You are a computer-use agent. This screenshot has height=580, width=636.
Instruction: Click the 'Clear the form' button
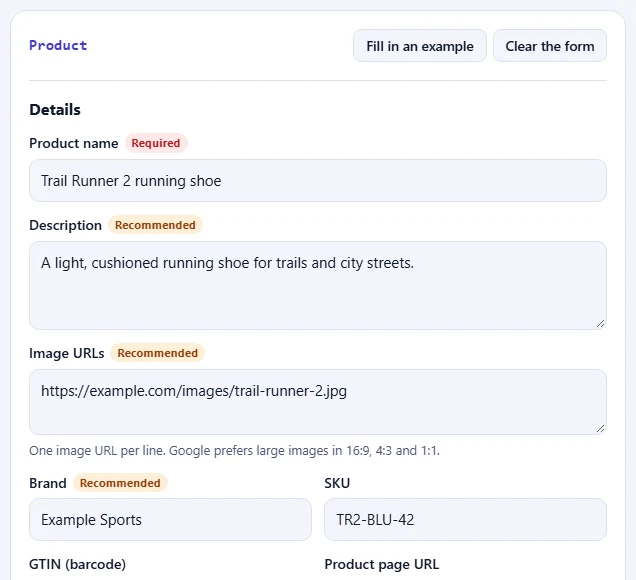[550, 46]
